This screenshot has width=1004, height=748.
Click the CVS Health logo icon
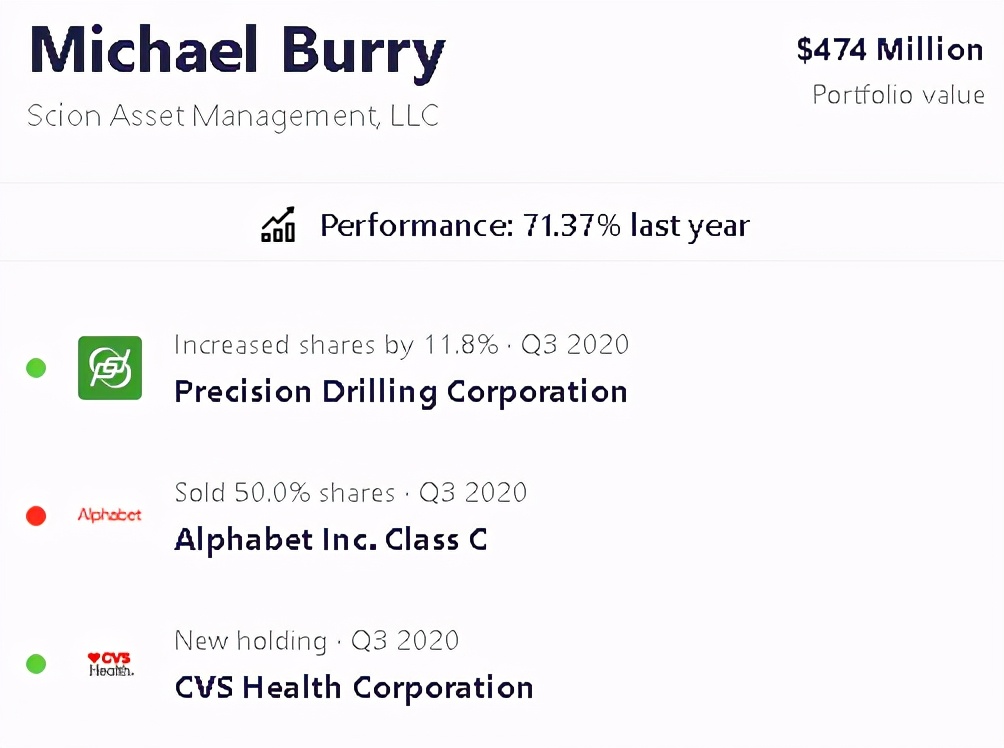click(x=110, y=664)
